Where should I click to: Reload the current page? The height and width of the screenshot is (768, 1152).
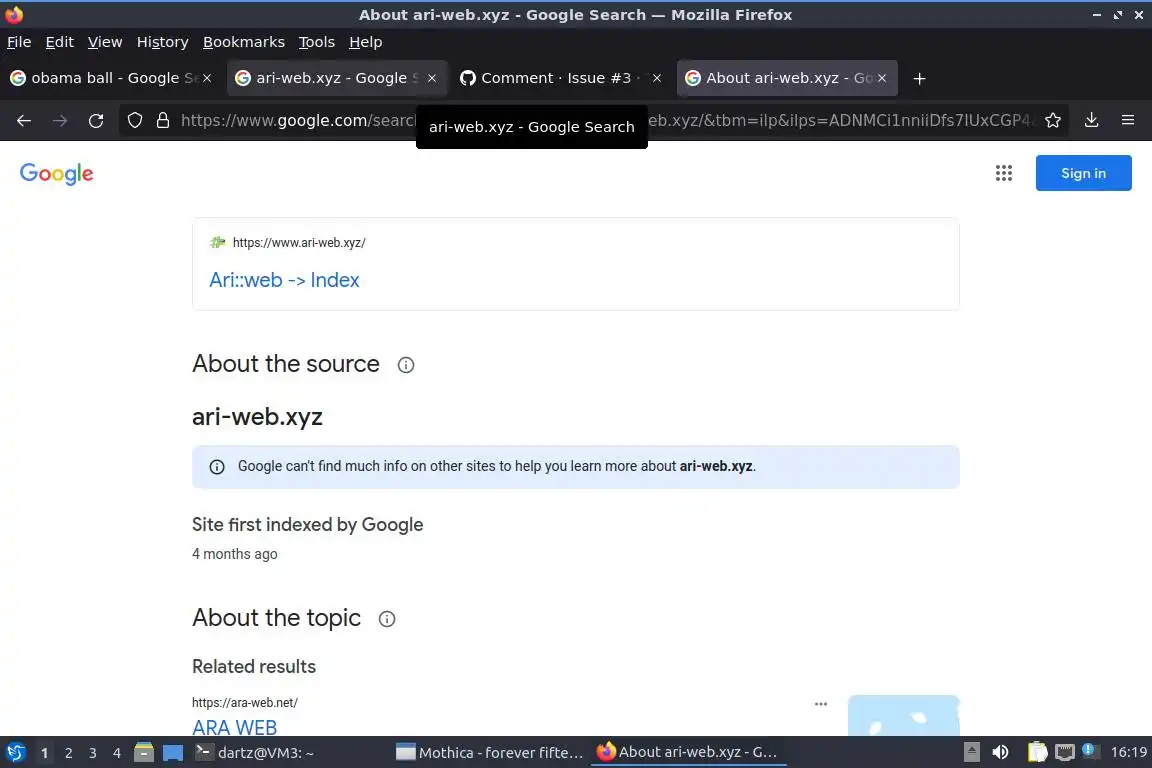coord(96,121)
